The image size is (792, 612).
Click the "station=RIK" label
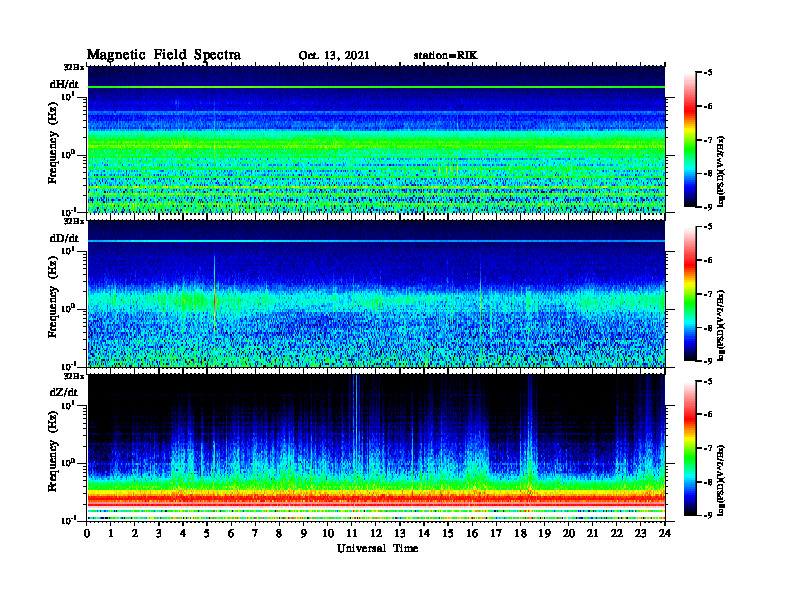[445, 56]
